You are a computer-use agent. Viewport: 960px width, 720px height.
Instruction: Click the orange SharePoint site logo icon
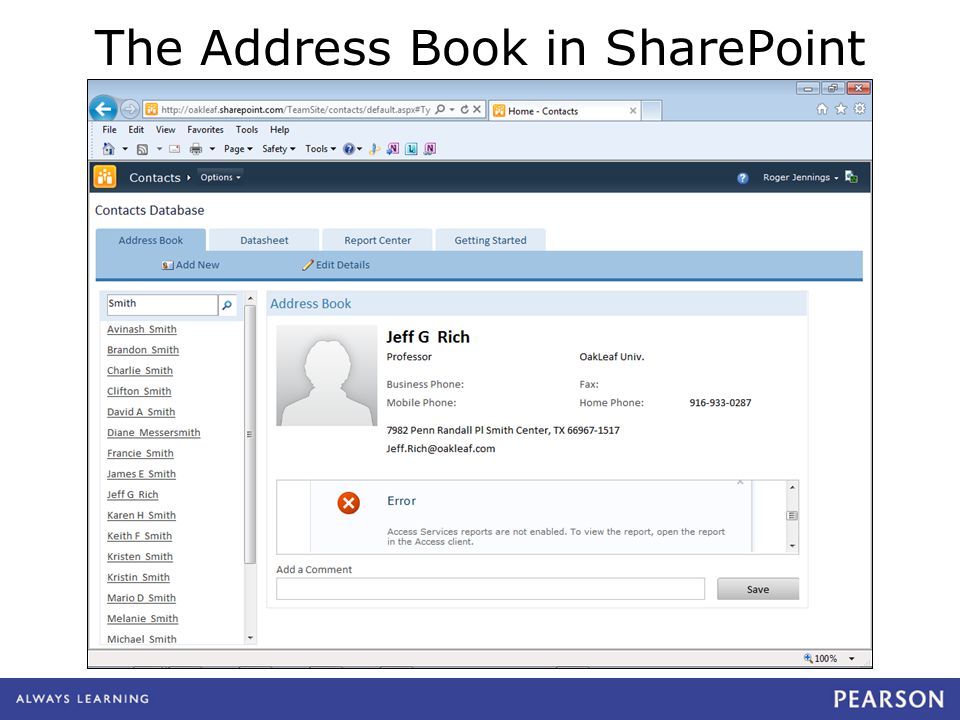(105, 177)
